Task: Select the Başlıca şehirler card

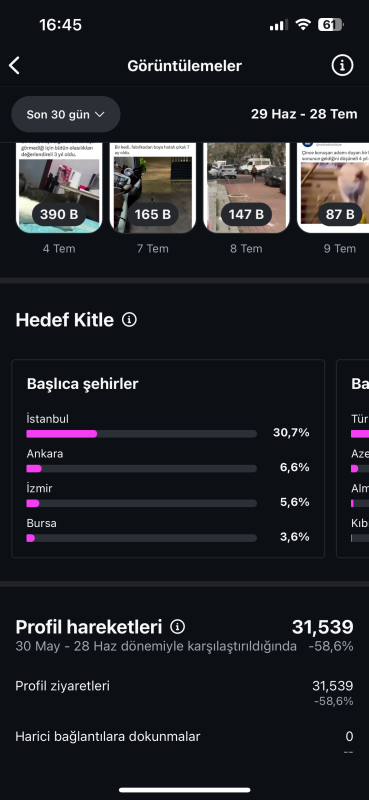Action: point(168,459)
